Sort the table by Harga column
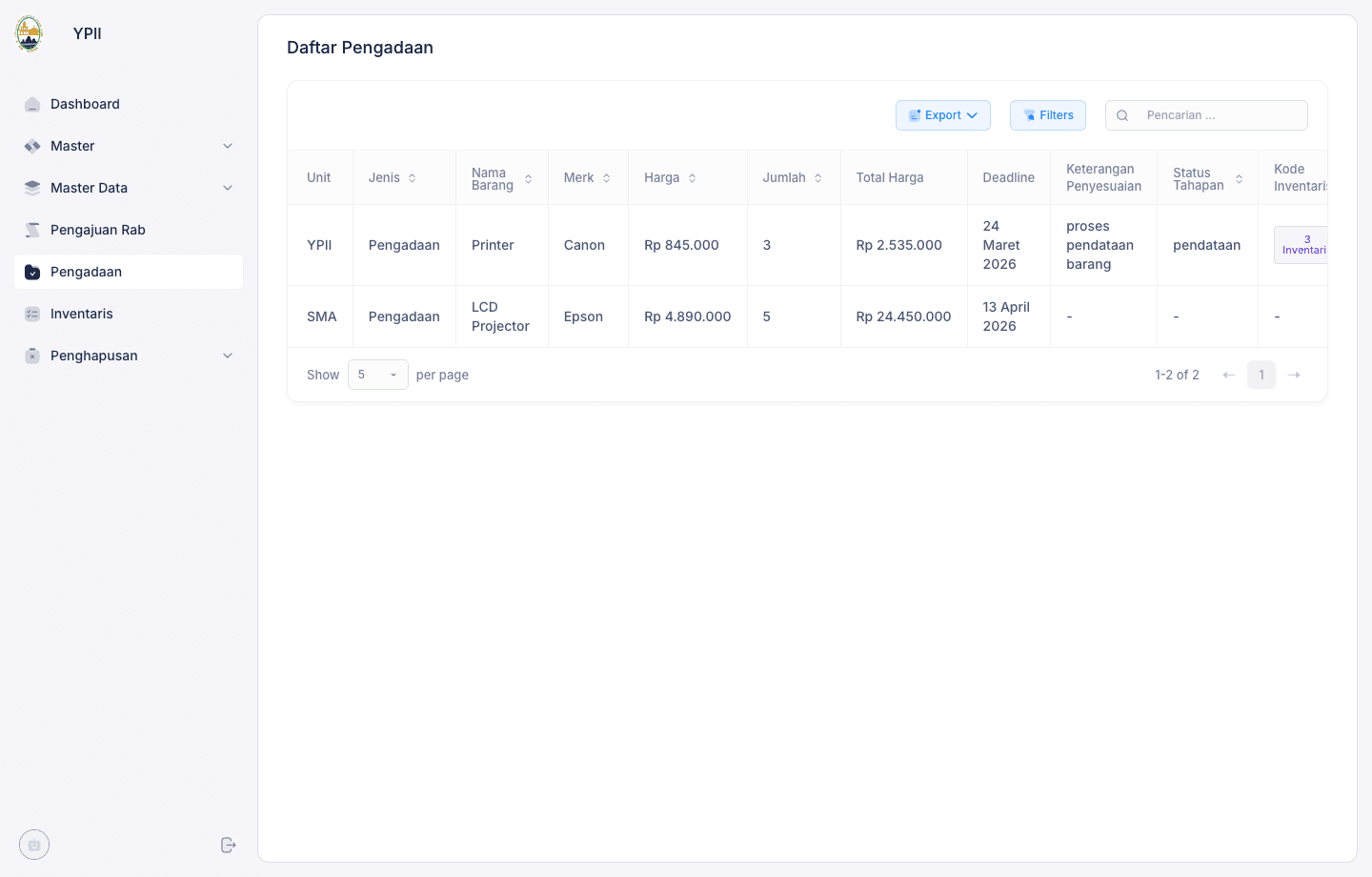The width and height of the screenshot is (1372, 877). click(x=692, y=178)
